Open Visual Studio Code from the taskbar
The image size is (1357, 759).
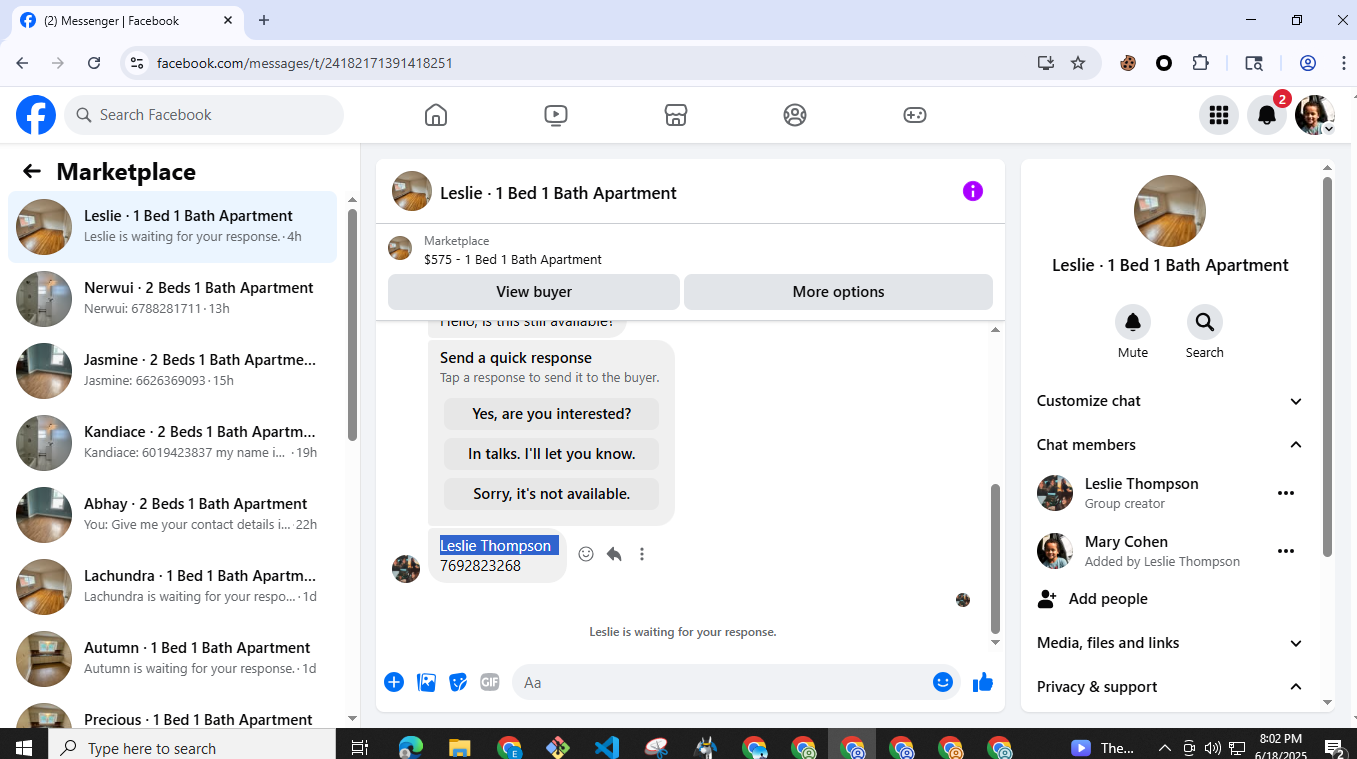[x=607, y=747]
